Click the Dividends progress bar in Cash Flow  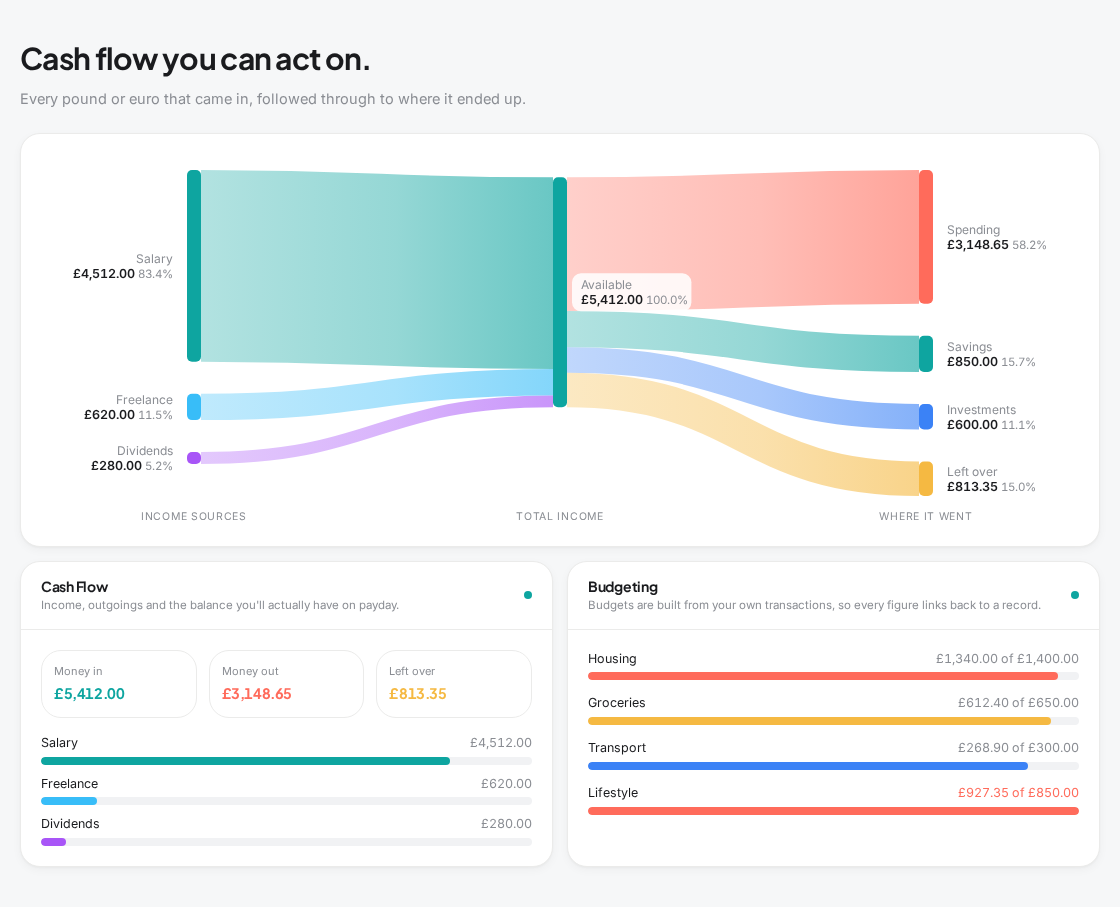click(286, 842)
